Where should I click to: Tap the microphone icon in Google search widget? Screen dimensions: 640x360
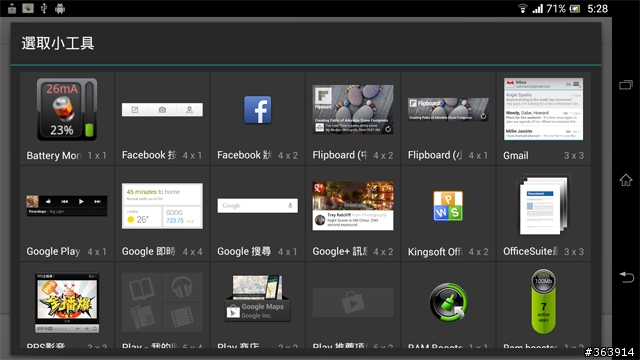[290, 206]
